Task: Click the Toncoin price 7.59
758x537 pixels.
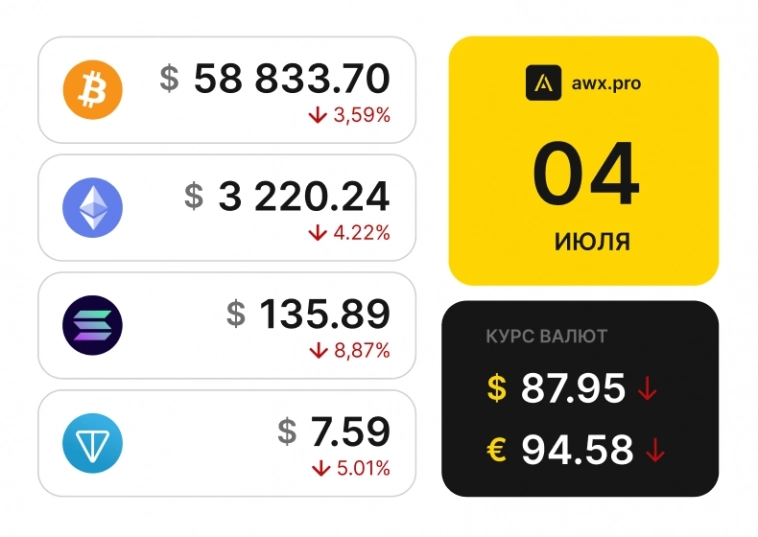Action: coord(349,433)
